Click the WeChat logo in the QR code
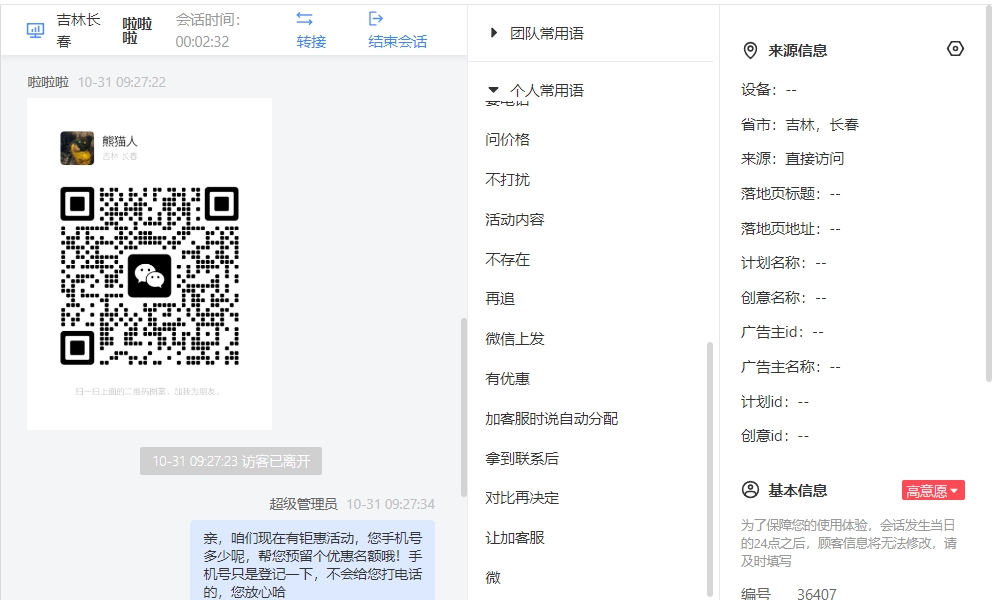The height and width of the screenshot is (600, 992). [149, 276]
